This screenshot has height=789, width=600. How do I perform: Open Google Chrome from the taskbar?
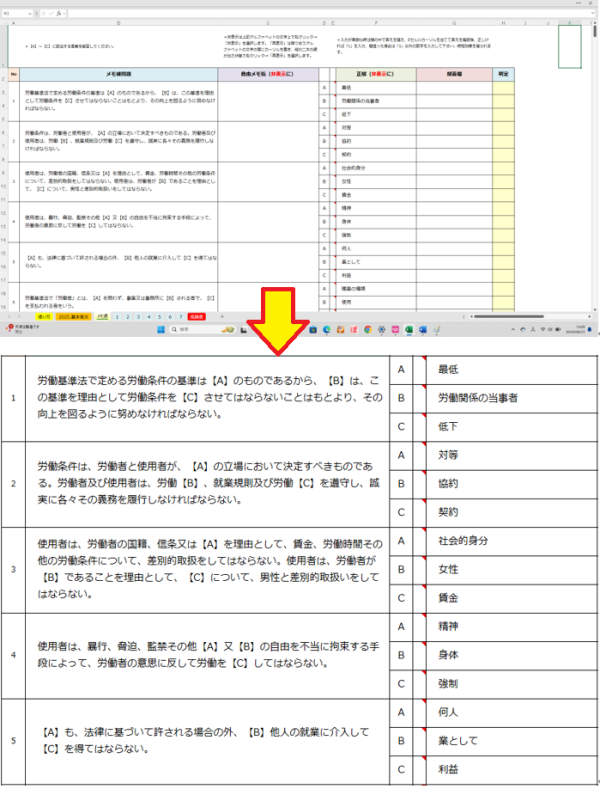368,330
